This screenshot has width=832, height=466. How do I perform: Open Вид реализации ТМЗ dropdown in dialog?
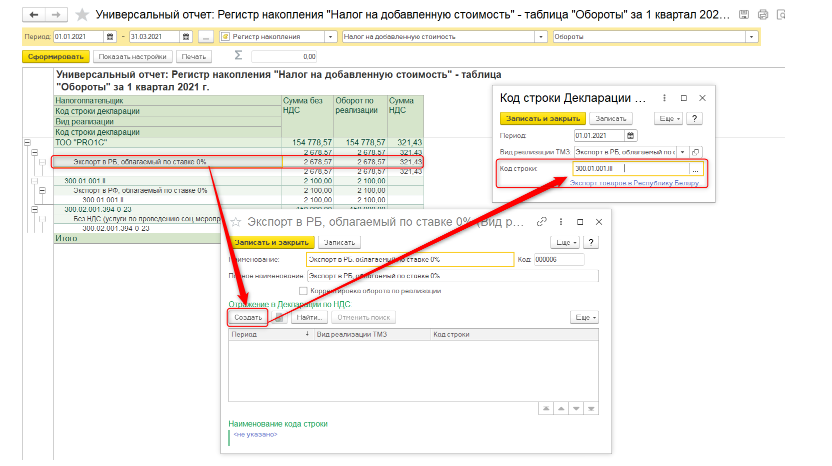[x=683, y=151]
